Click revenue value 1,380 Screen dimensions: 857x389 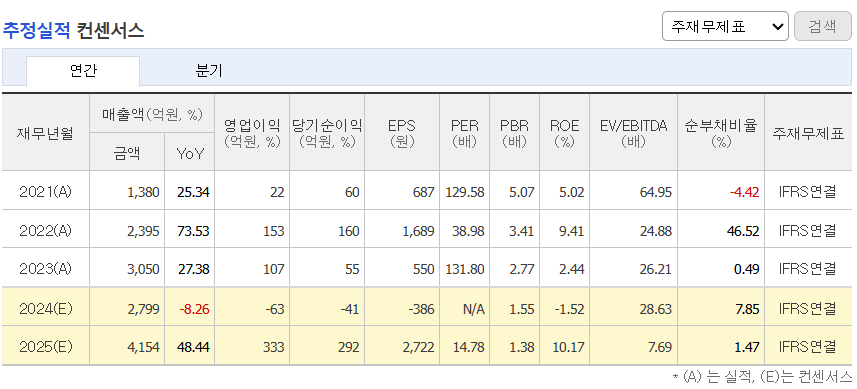coord(143,192)
